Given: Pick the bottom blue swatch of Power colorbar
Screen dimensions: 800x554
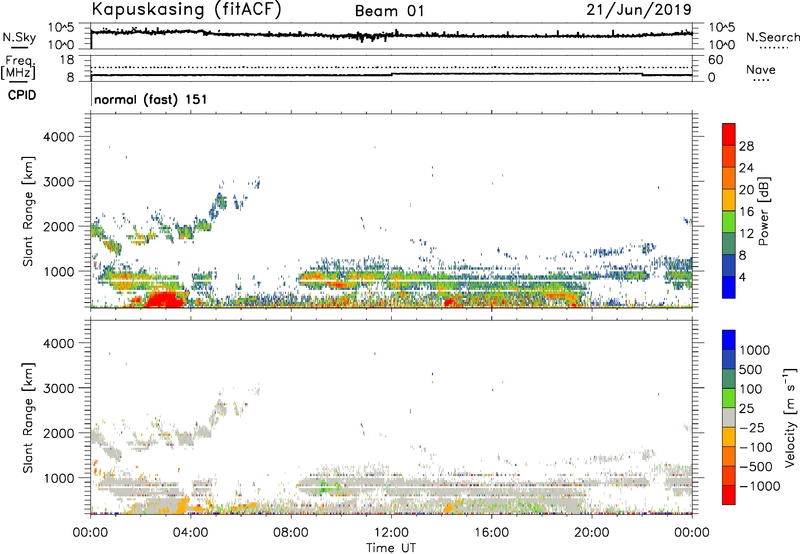Looking at the screenshot, I should tap(729, 288).
